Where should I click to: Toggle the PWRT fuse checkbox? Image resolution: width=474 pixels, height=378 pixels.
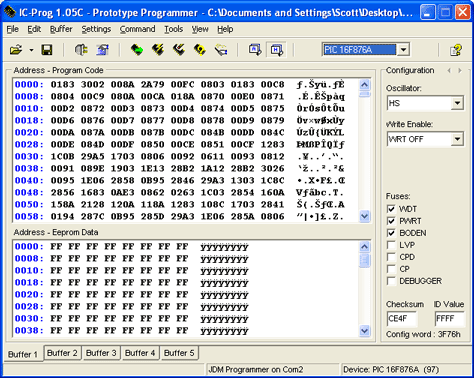(391, 221)
